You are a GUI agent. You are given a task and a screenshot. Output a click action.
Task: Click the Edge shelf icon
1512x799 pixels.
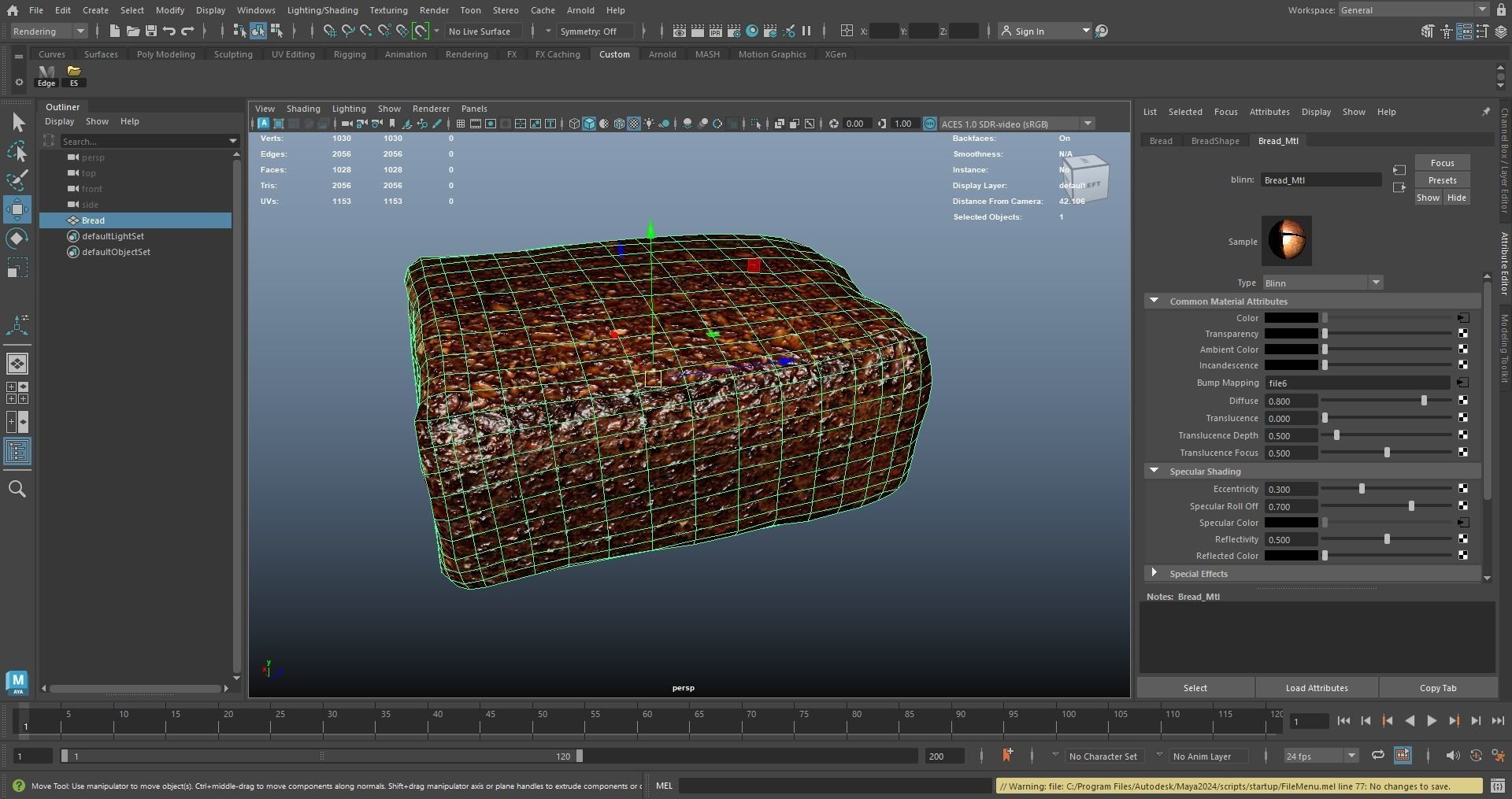46,76
